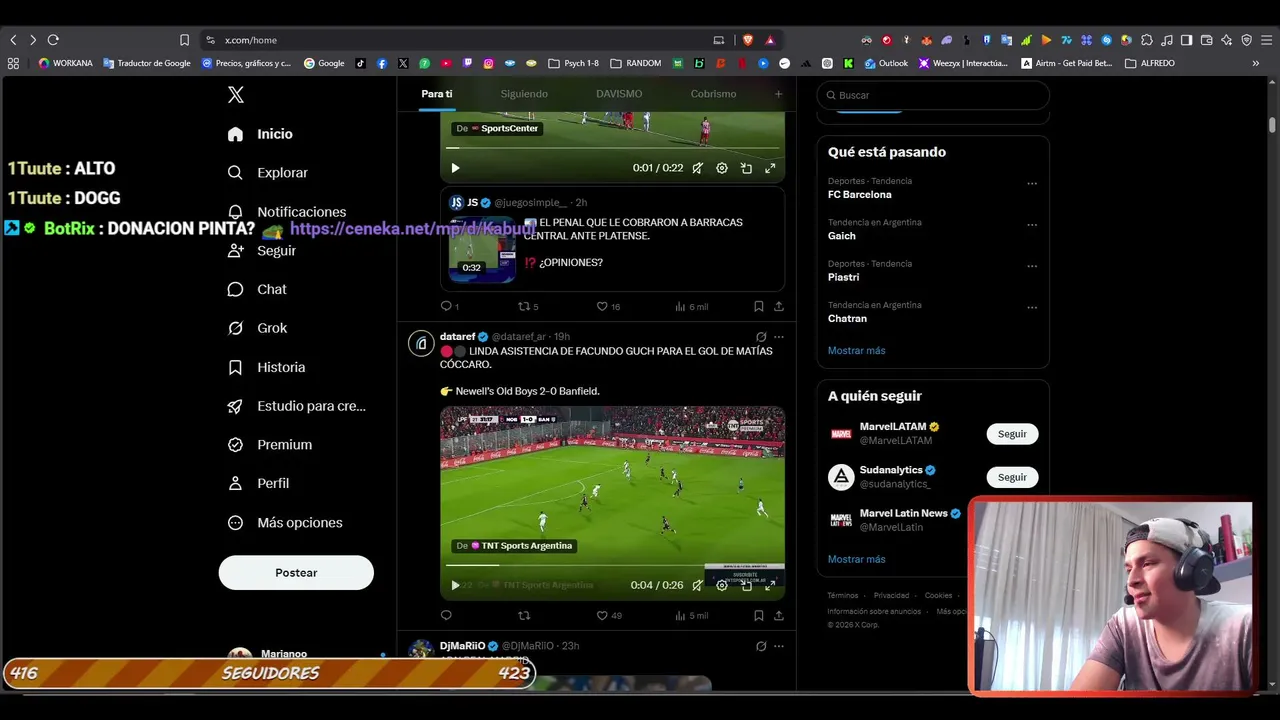
Task: Bookmark this page in the address bar
Action: pyautogui.click(x=184, y=40)
